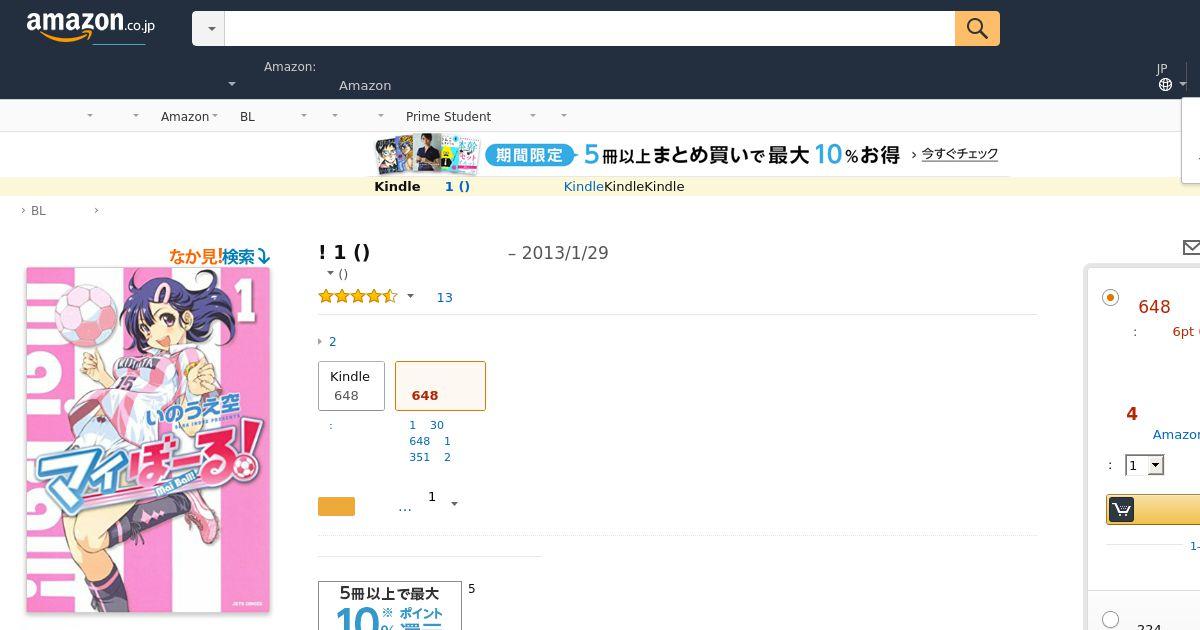
Task: Open the '13' customer reviews link
Action: coord(445,297)
